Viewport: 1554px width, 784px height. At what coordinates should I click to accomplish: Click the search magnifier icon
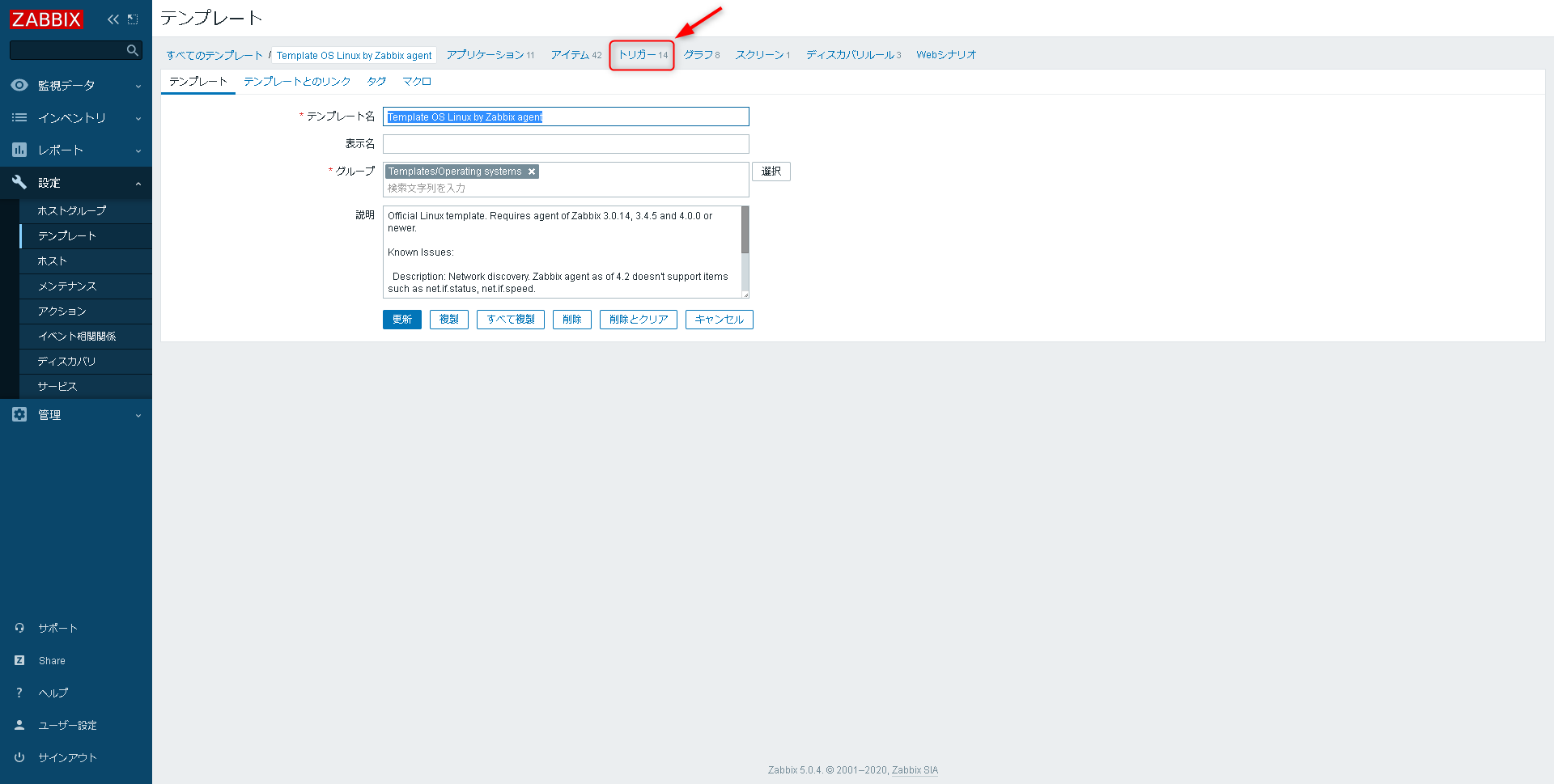(133, 50)
